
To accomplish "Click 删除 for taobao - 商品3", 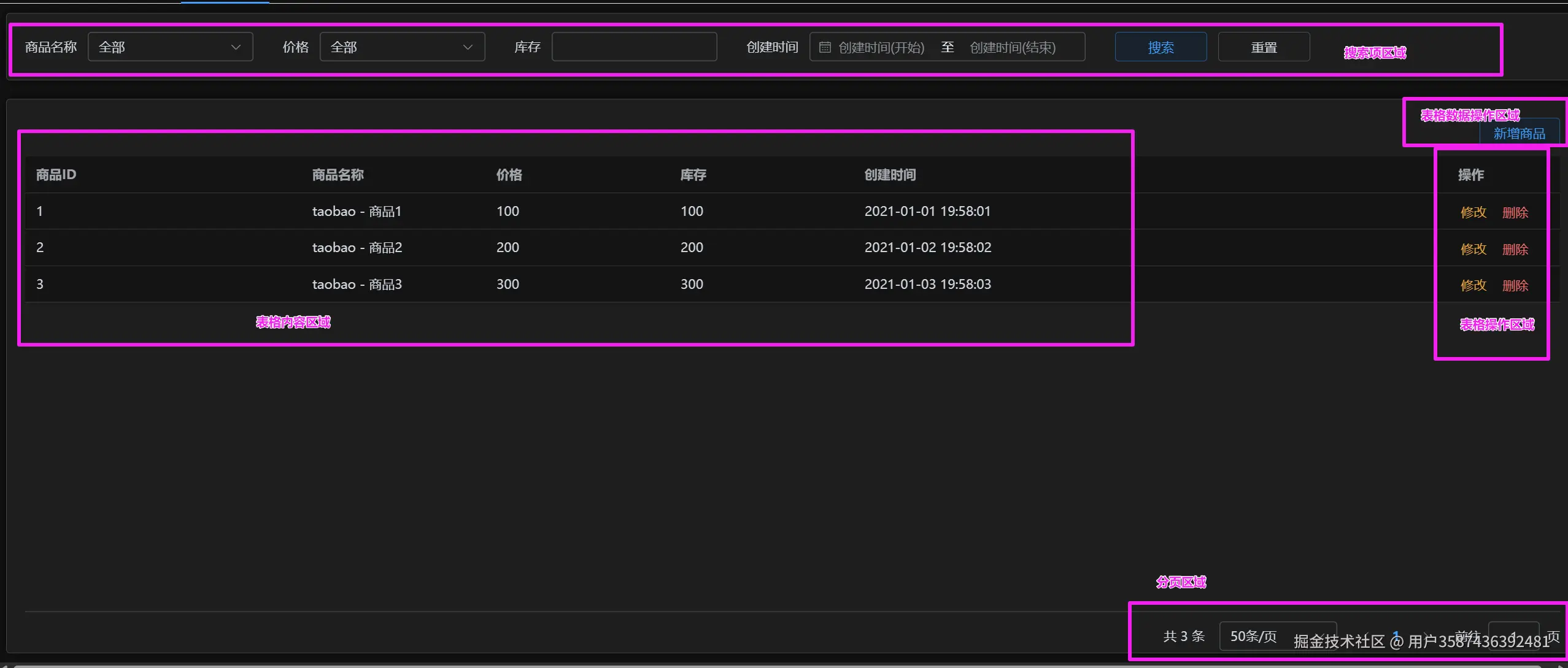I will tap(1515, 285).
